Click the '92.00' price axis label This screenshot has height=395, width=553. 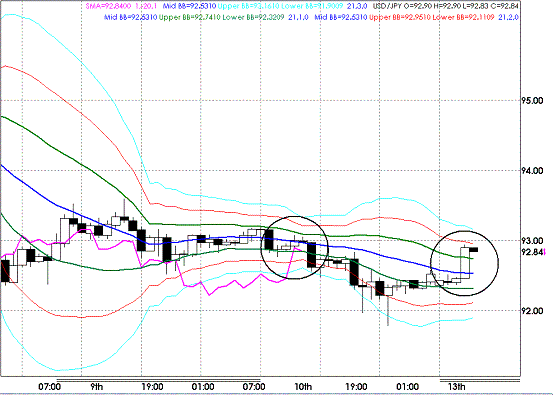point(533,311)
